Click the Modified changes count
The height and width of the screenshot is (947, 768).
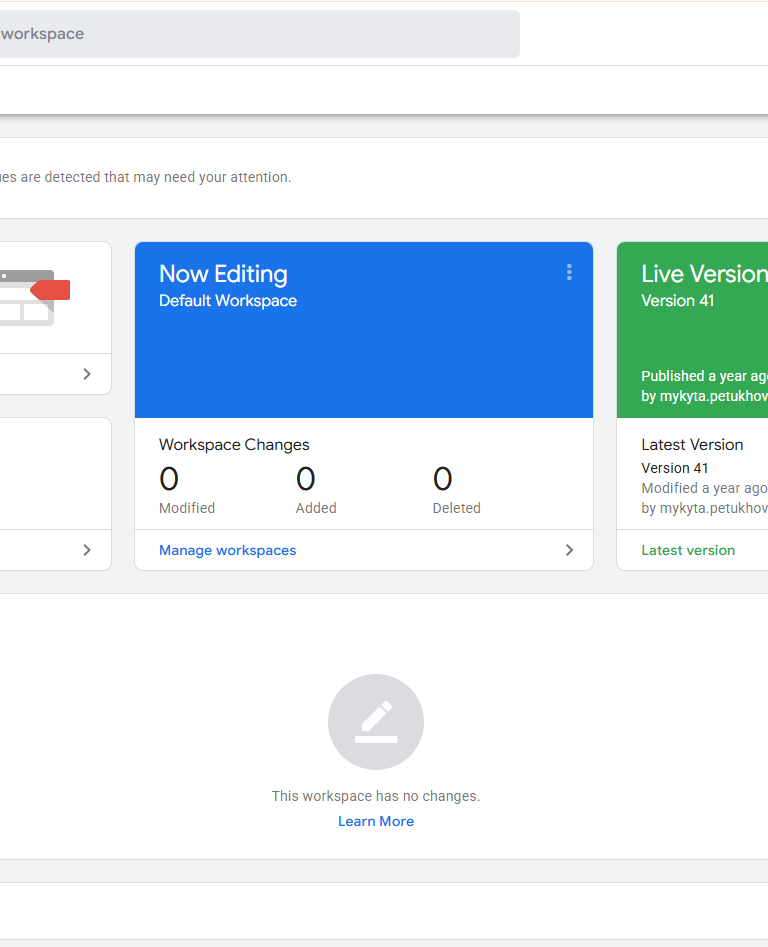(x=169, y=480)
